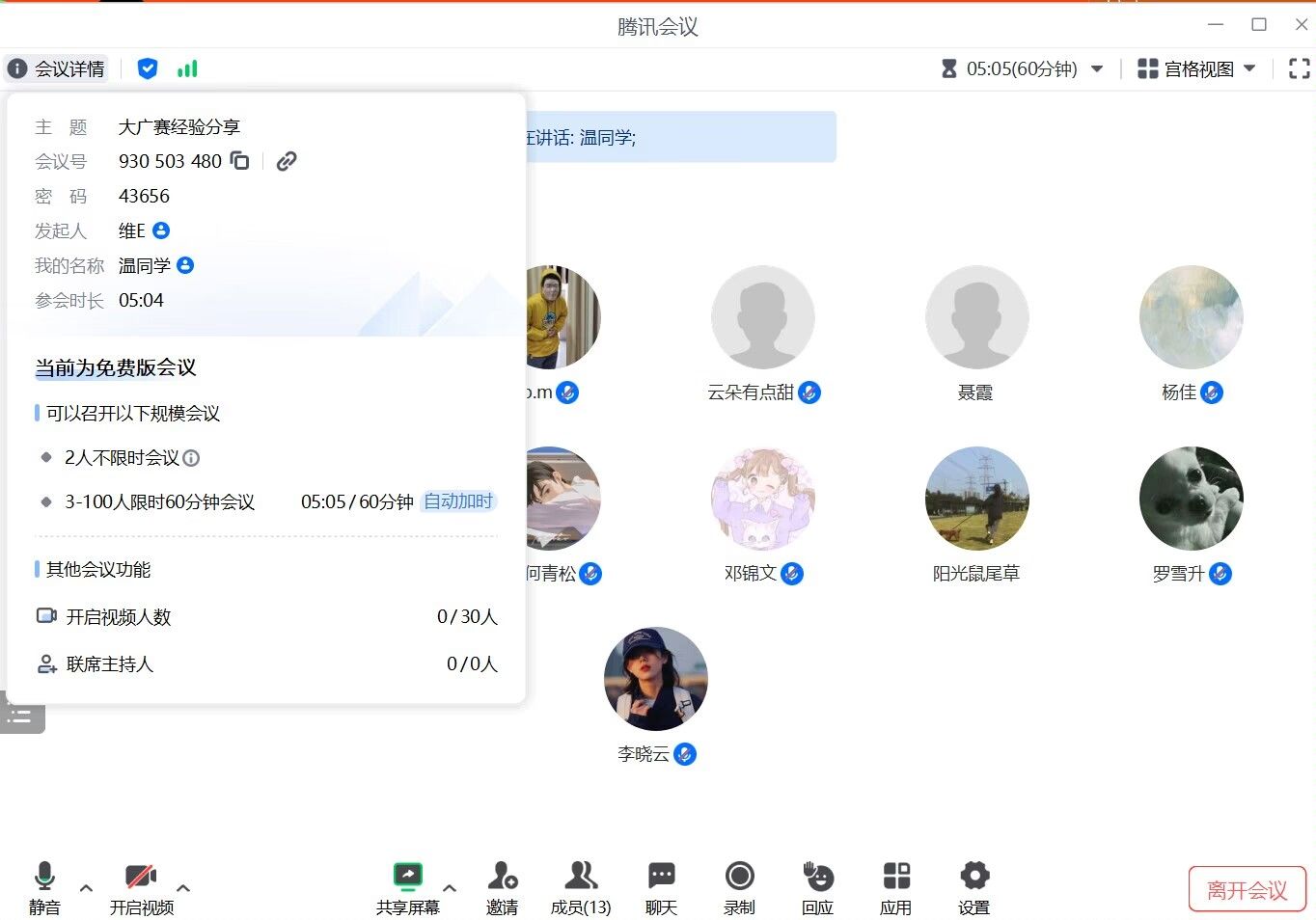Image resolution: width=1316 pixels, height=920 pixels.
Task: Click the 可以召开以下规模会议 section heading
Action: point(133,413)
